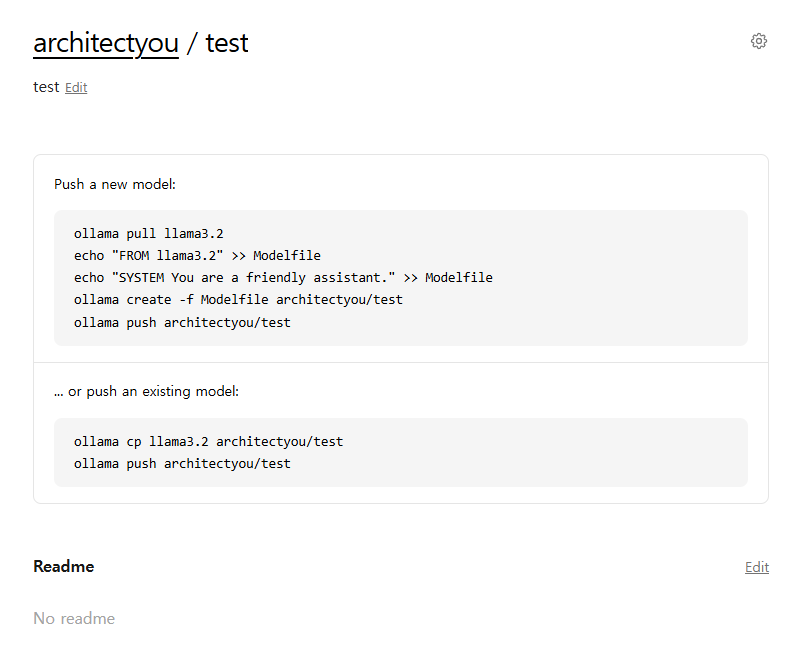Click ollama push line in second code block
Viewport: 792px width, 665px height.
click(182, 464)
